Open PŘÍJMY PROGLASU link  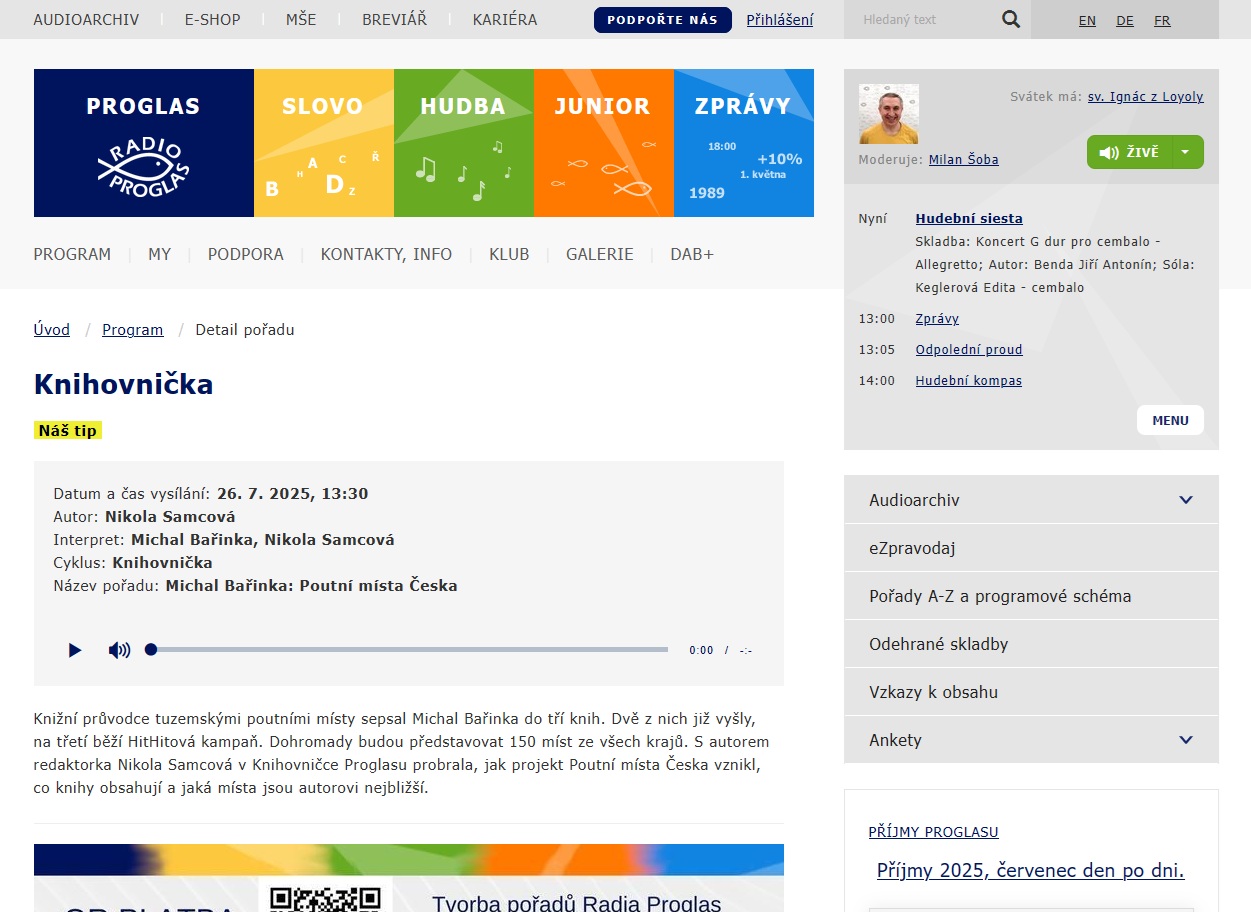[x=934, y=832]
